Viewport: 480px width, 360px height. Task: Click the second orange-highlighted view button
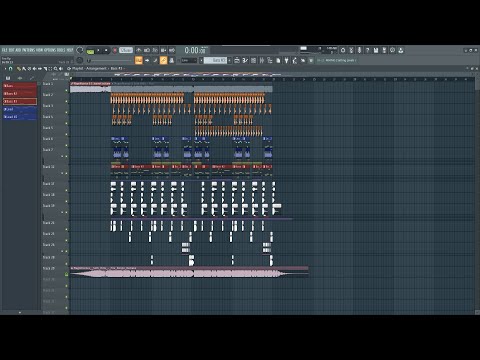pos(163,60)
